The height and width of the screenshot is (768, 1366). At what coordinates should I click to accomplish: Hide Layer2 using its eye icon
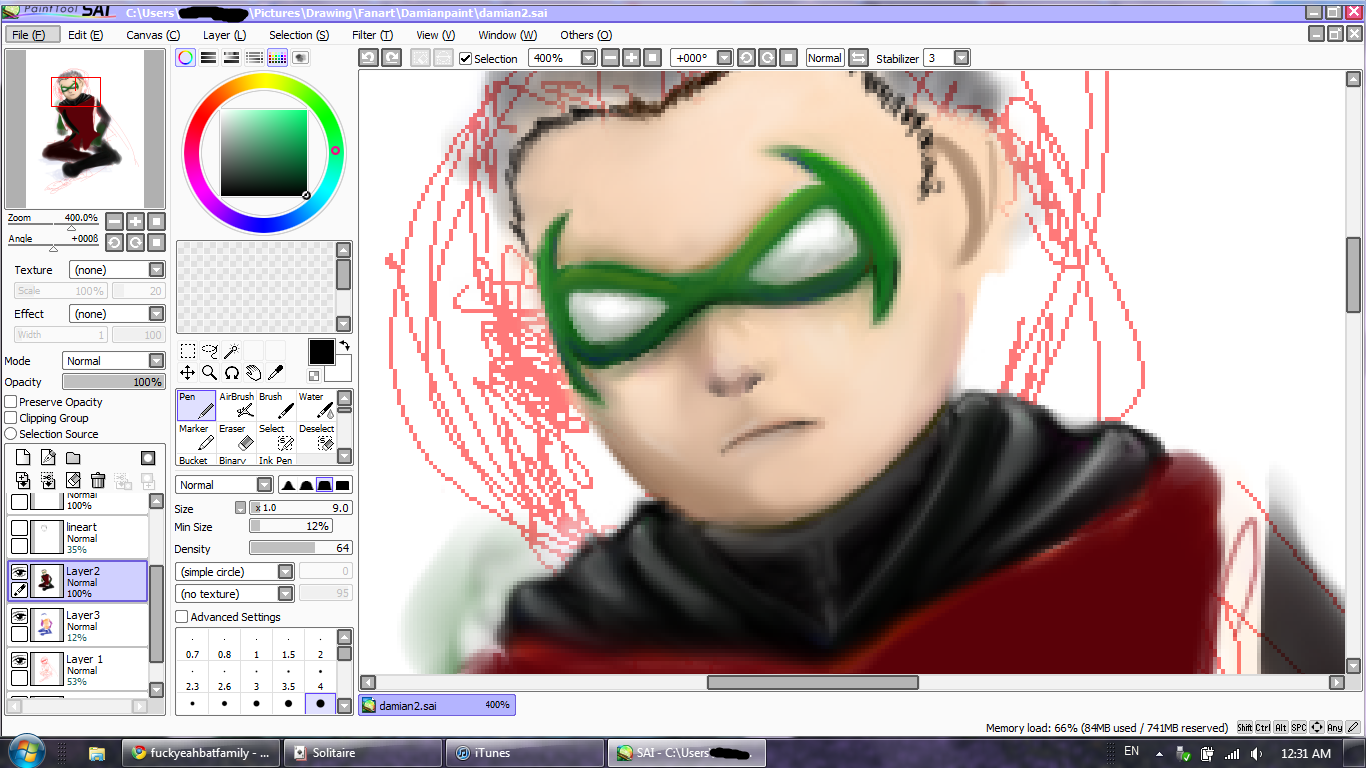point(19,572)
